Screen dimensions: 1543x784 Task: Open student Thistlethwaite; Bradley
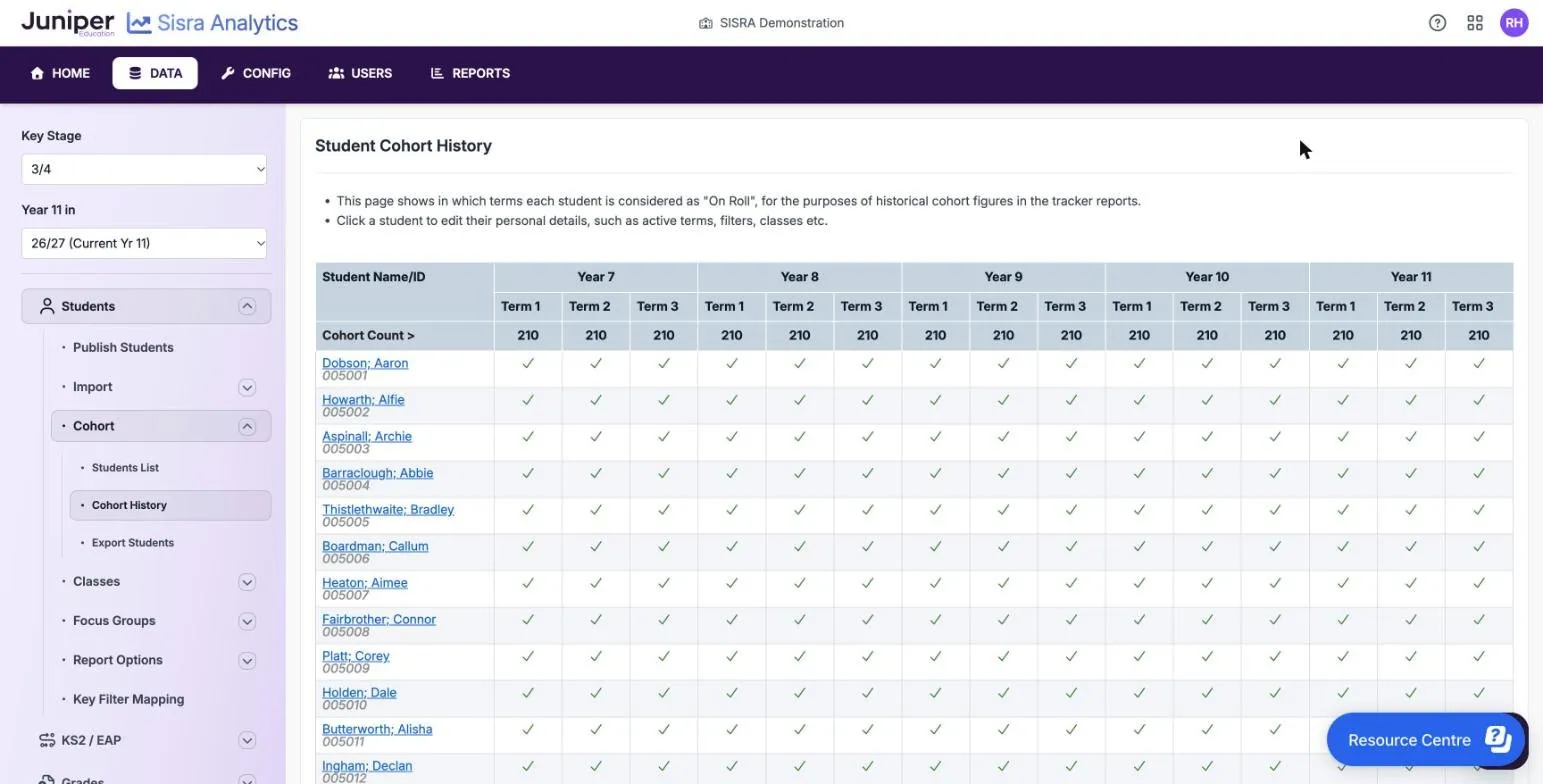(388, 509)
